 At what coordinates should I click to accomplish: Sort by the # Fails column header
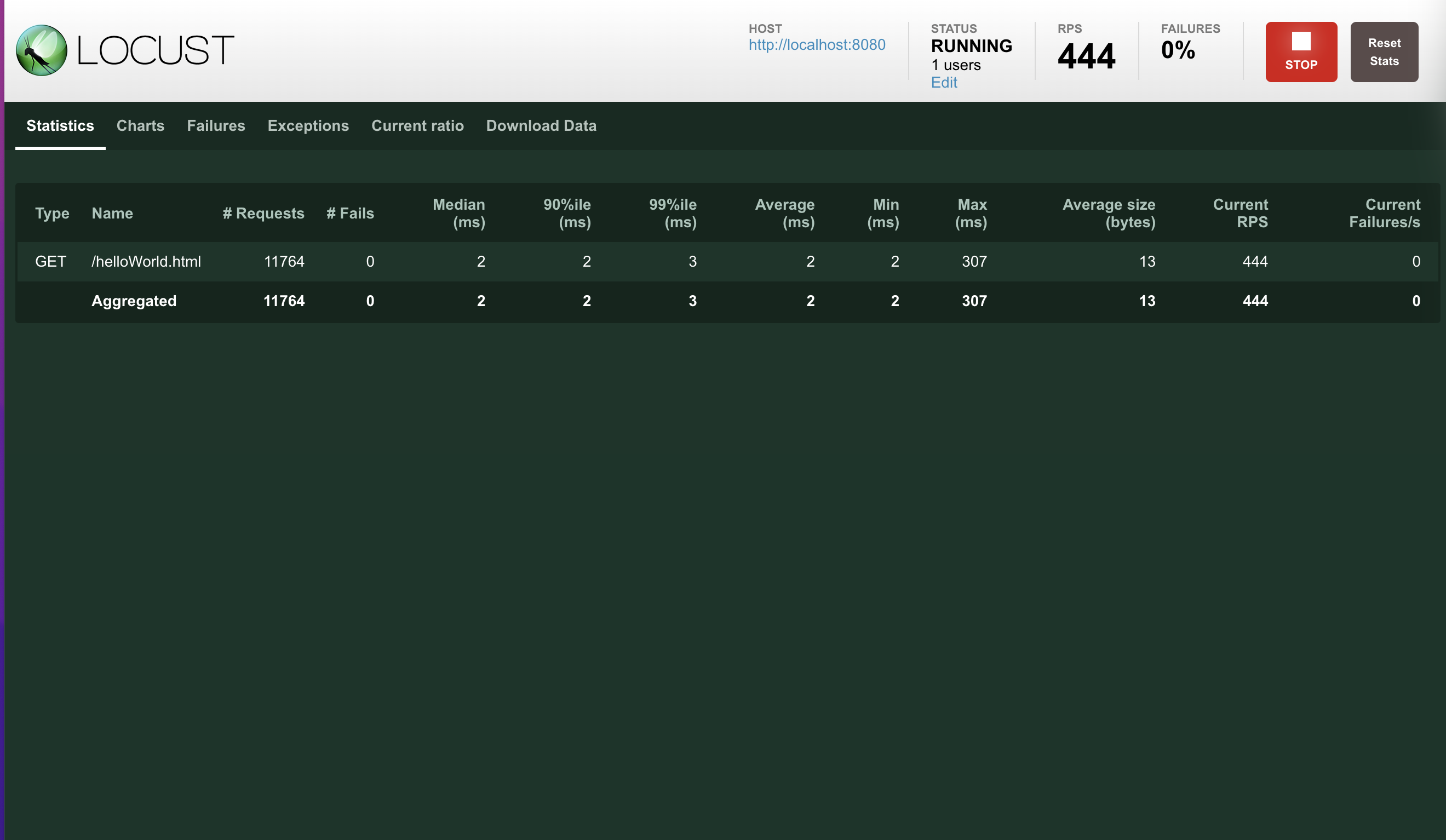tap(350, 214)
